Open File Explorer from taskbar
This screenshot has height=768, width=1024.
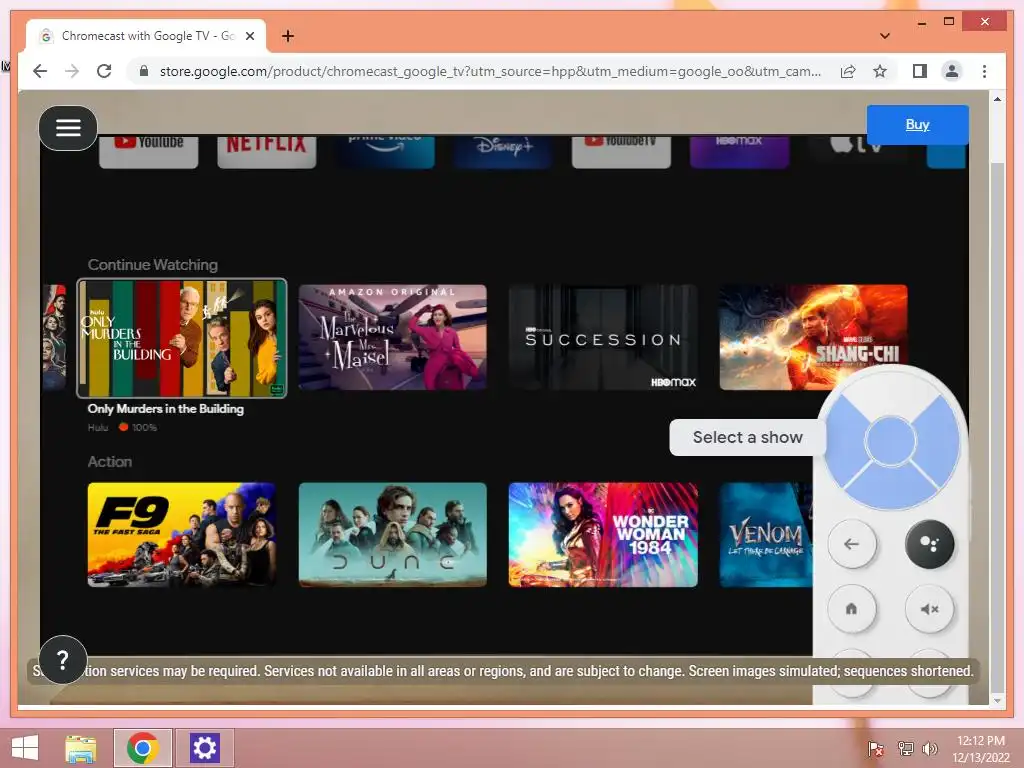(x=81, y=748)
